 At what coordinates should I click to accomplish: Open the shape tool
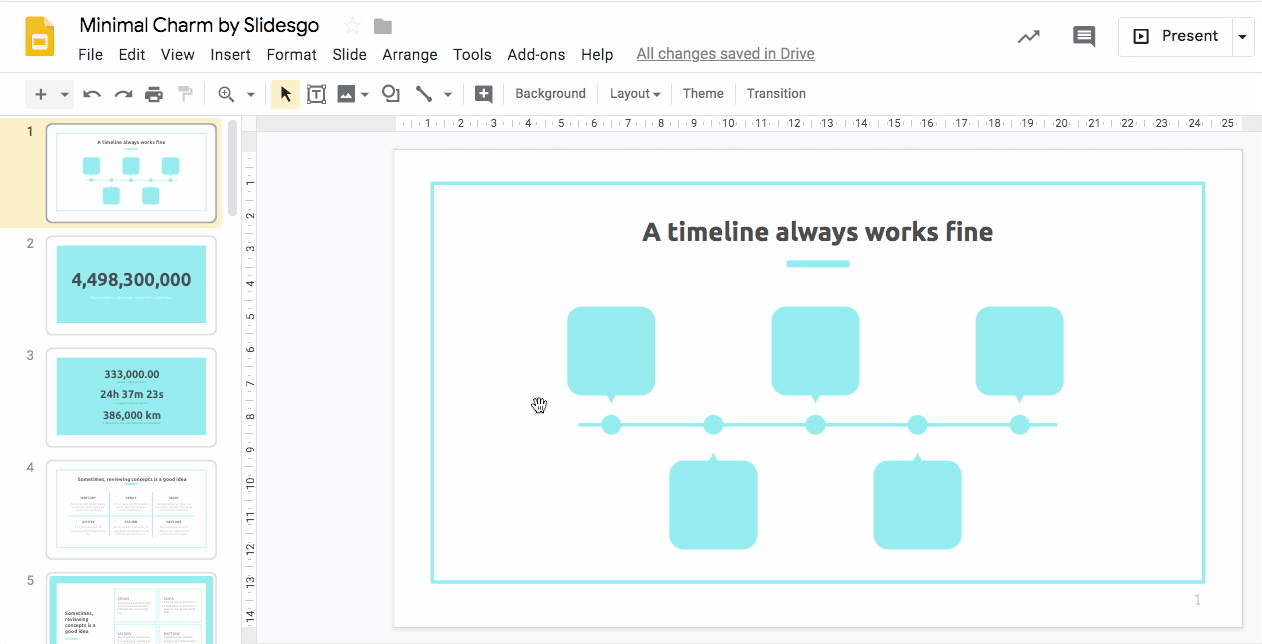click(x=391, y=94)
